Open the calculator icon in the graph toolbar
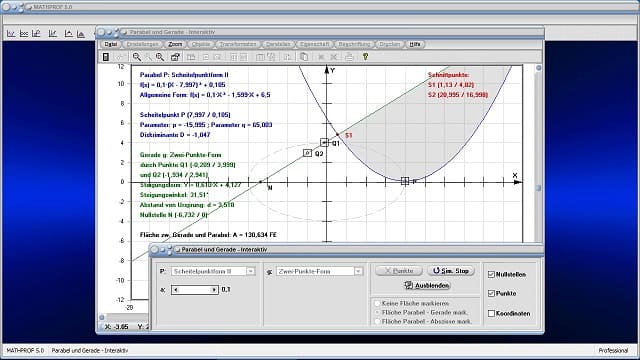Image resolution: width=640 pixels, height=360 pixels. click(x=105, y=57)
